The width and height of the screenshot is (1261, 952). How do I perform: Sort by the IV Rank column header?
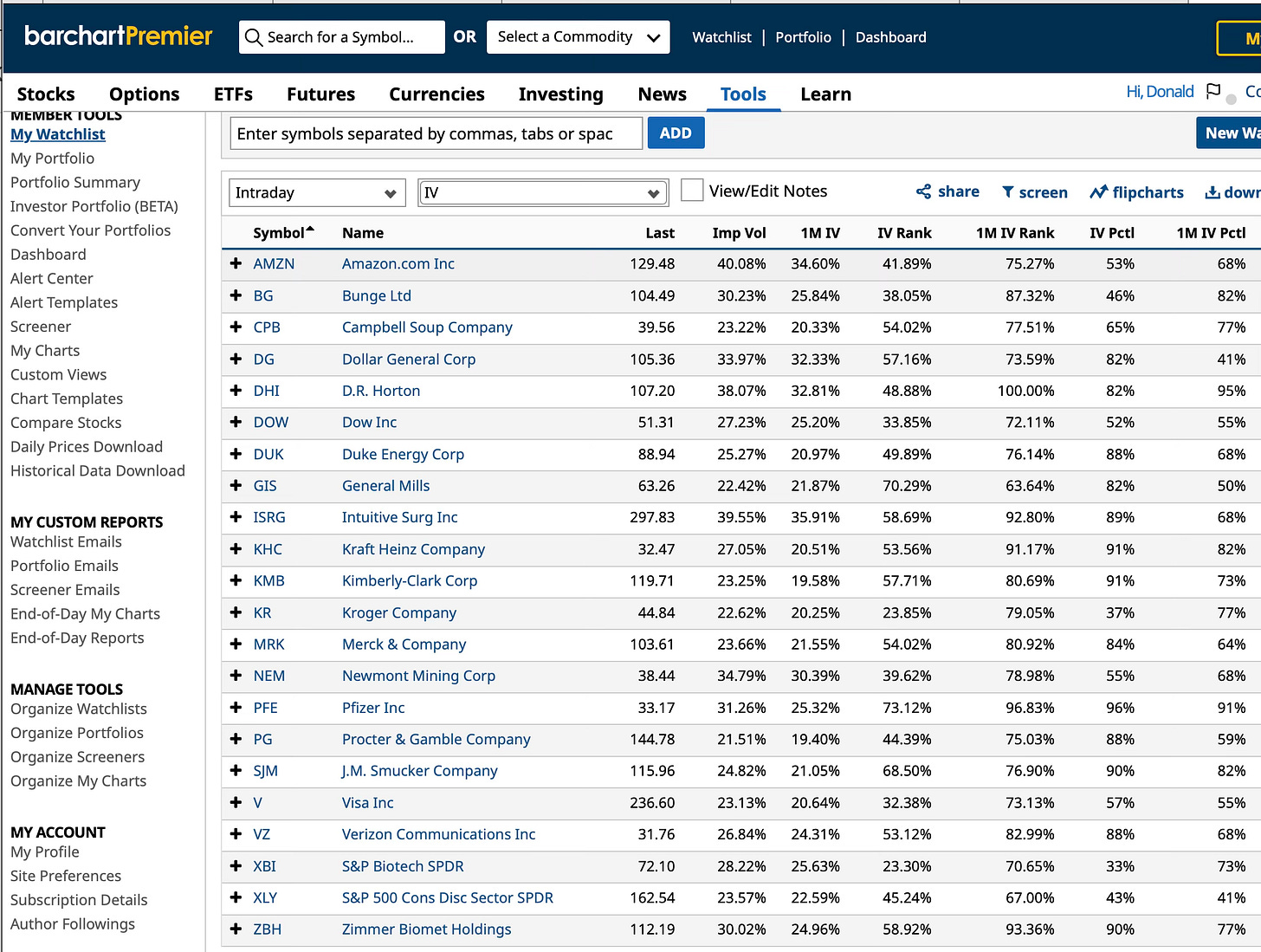[x=904, y=232]
